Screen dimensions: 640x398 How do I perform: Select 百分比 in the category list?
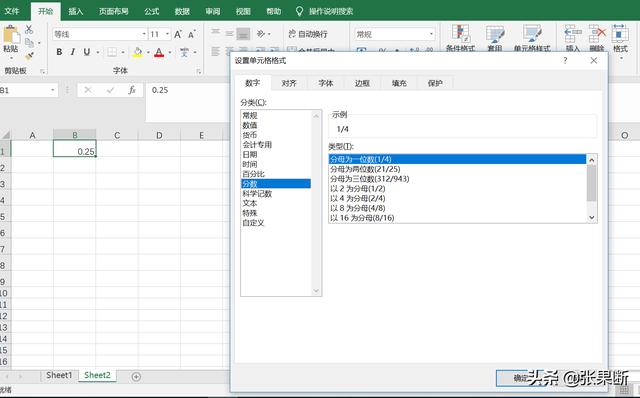253,174
